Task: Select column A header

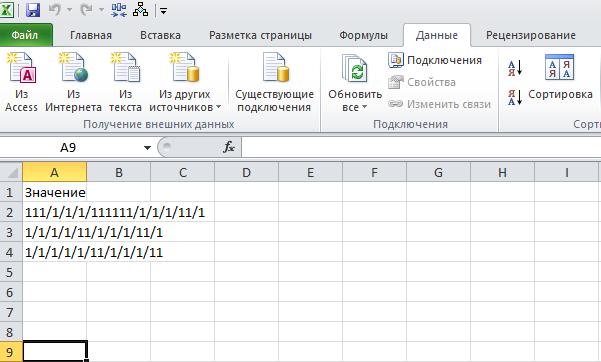Action: (x=54, y=172)
